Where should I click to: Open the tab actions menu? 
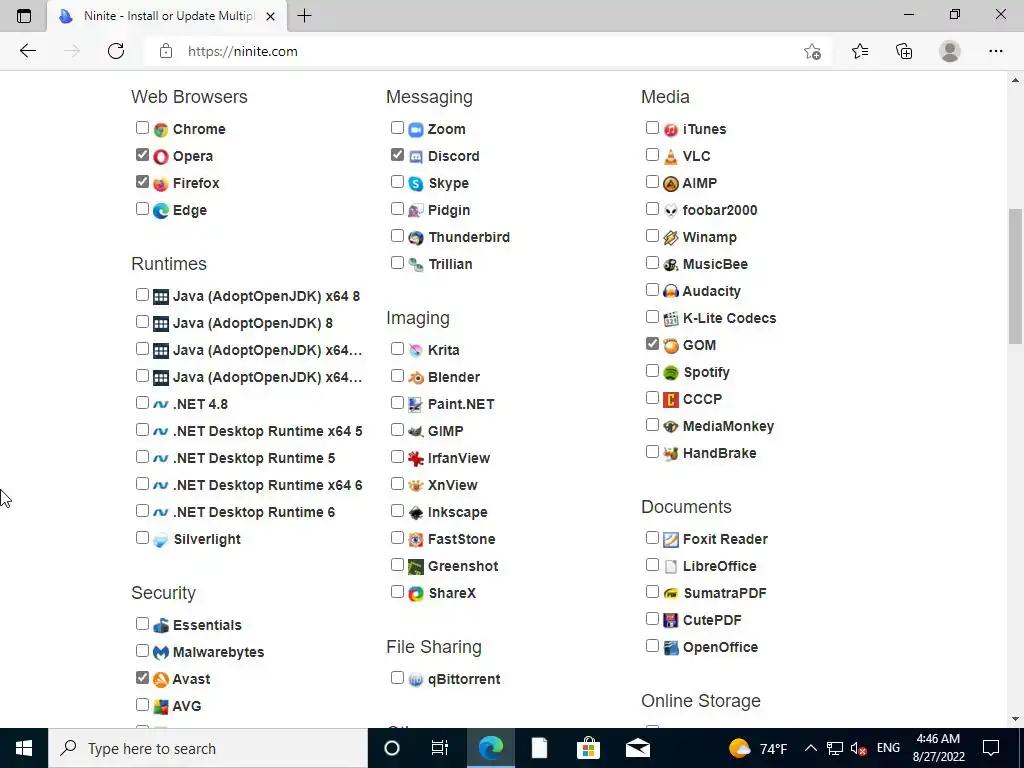click(24, 16)
